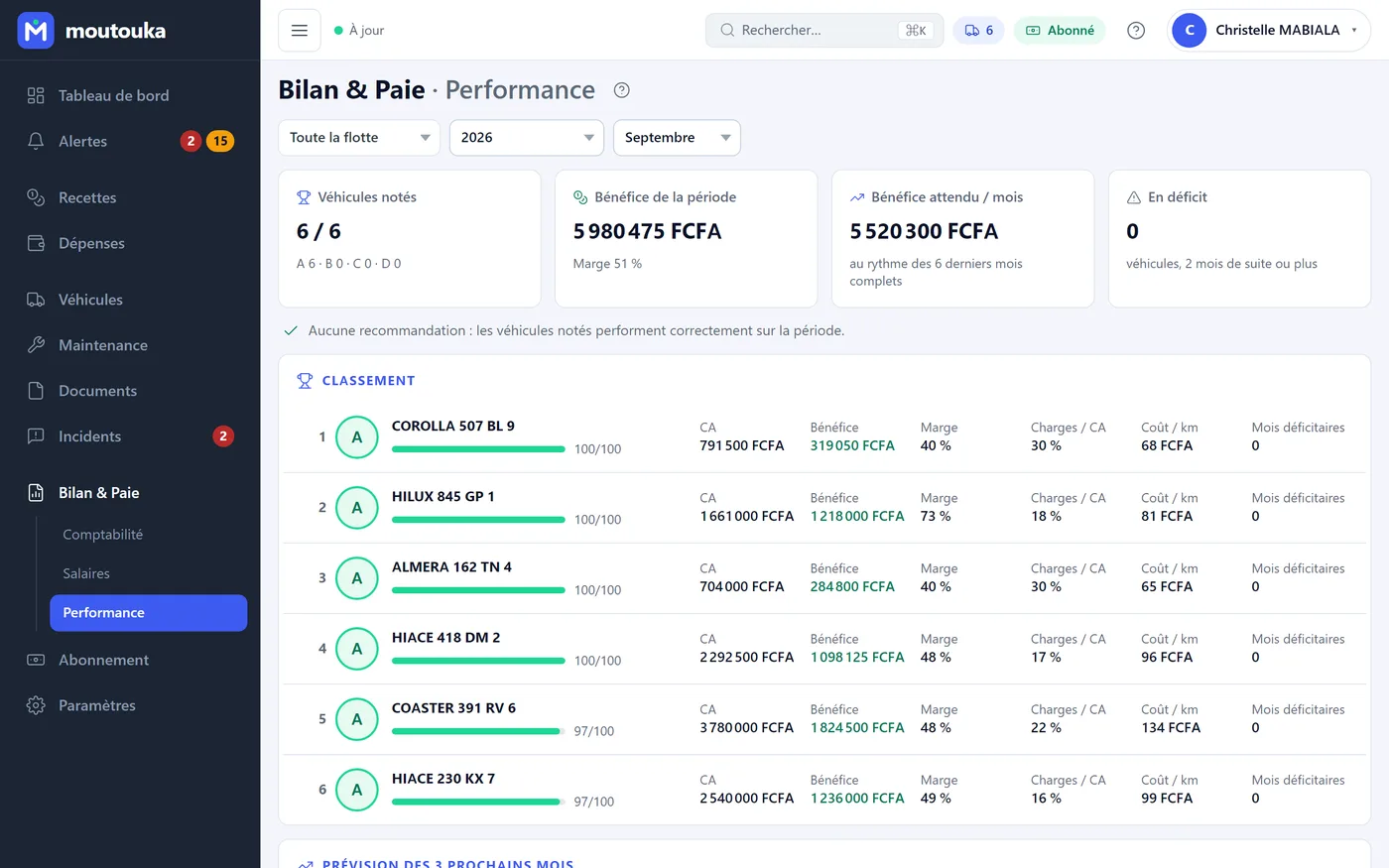Collapse the Bilan & Paie sidebar section
1389x868 pixels.
(130, 493)
